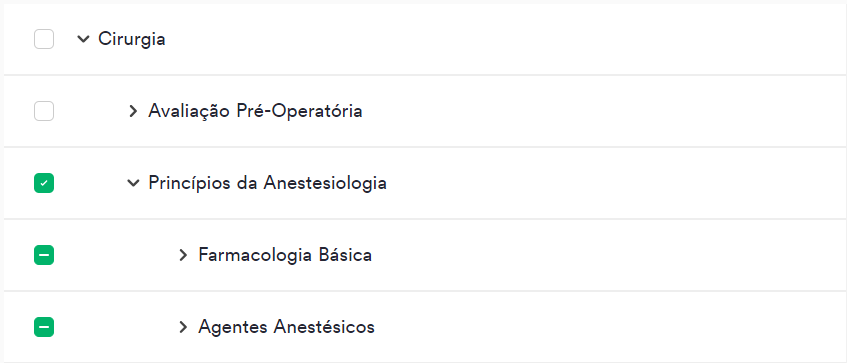Toggle the partial Farmacologia Básica checkbox

pos(44,255)
